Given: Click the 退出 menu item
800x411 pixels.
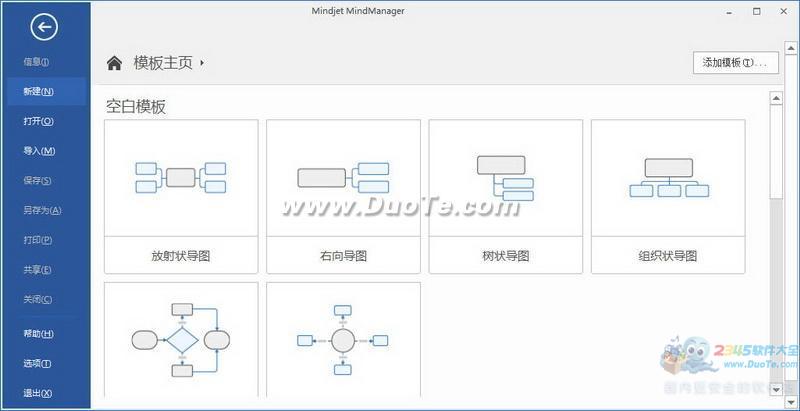Looking at the screenshot, I should coord(38,393).
